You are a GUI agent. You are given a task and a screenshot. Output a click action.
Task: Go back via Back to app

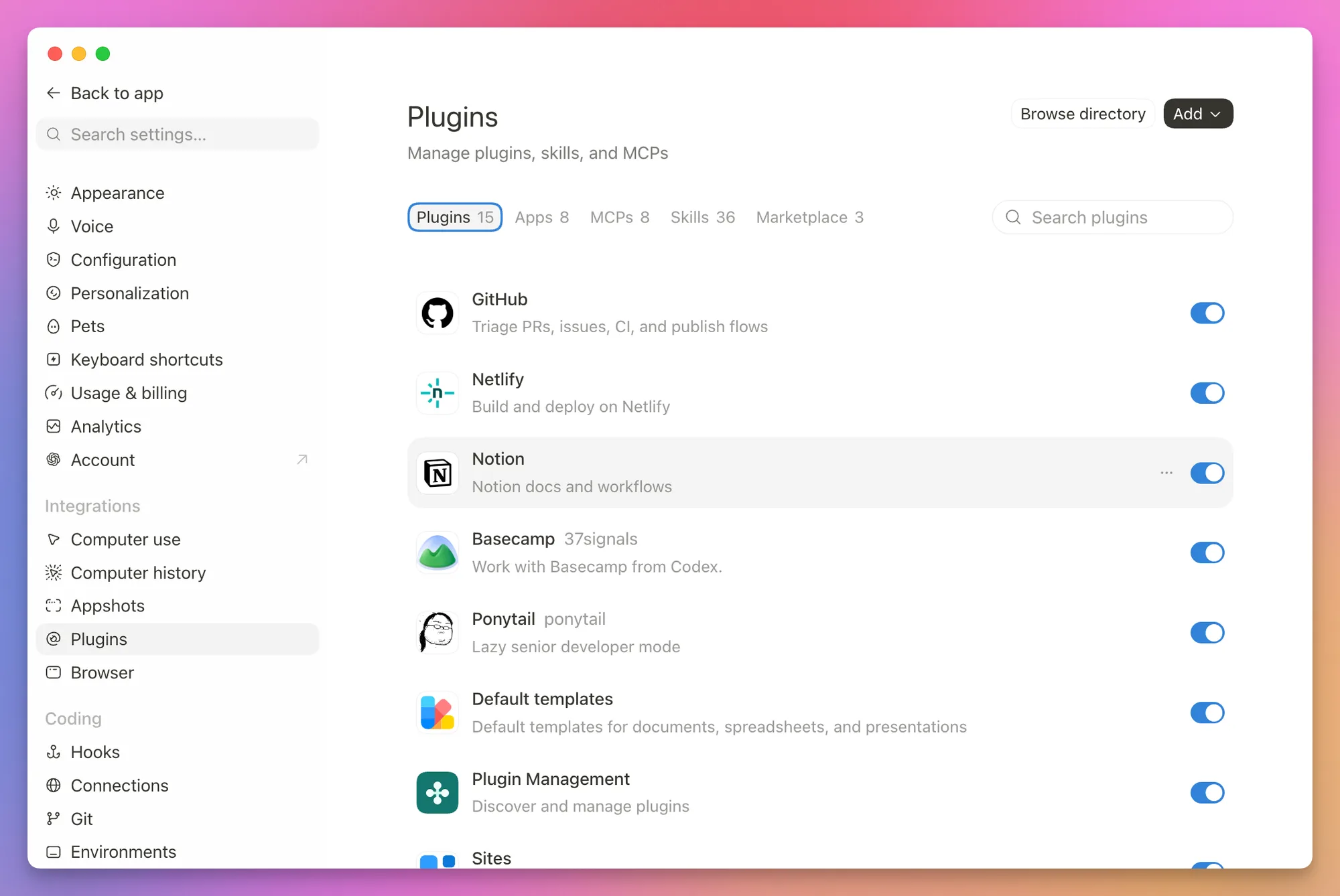click(105, 93)
